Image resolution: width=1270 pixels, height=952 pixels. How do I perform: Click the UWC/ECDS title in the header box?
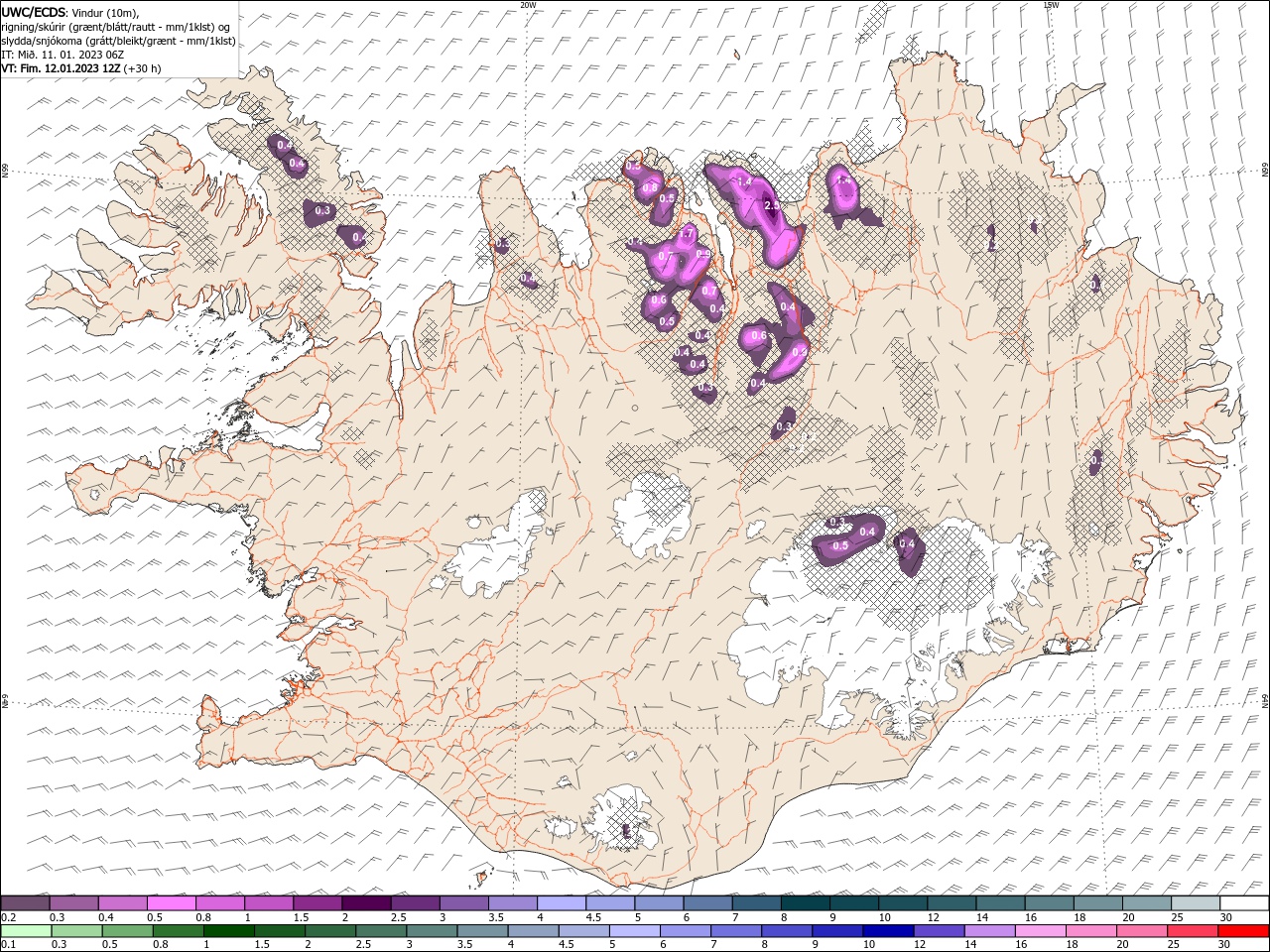[35, 12]
